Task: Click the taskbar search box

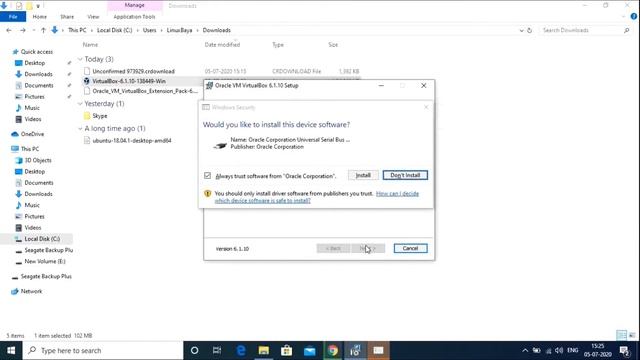Action: [x=103, y=351]
